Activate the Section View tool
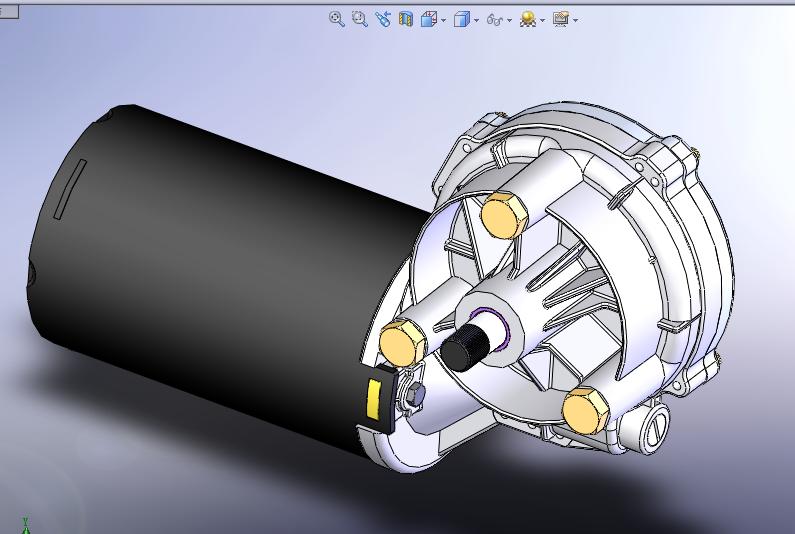This screenshot has height=534, width=795. [x=406, y=19]
